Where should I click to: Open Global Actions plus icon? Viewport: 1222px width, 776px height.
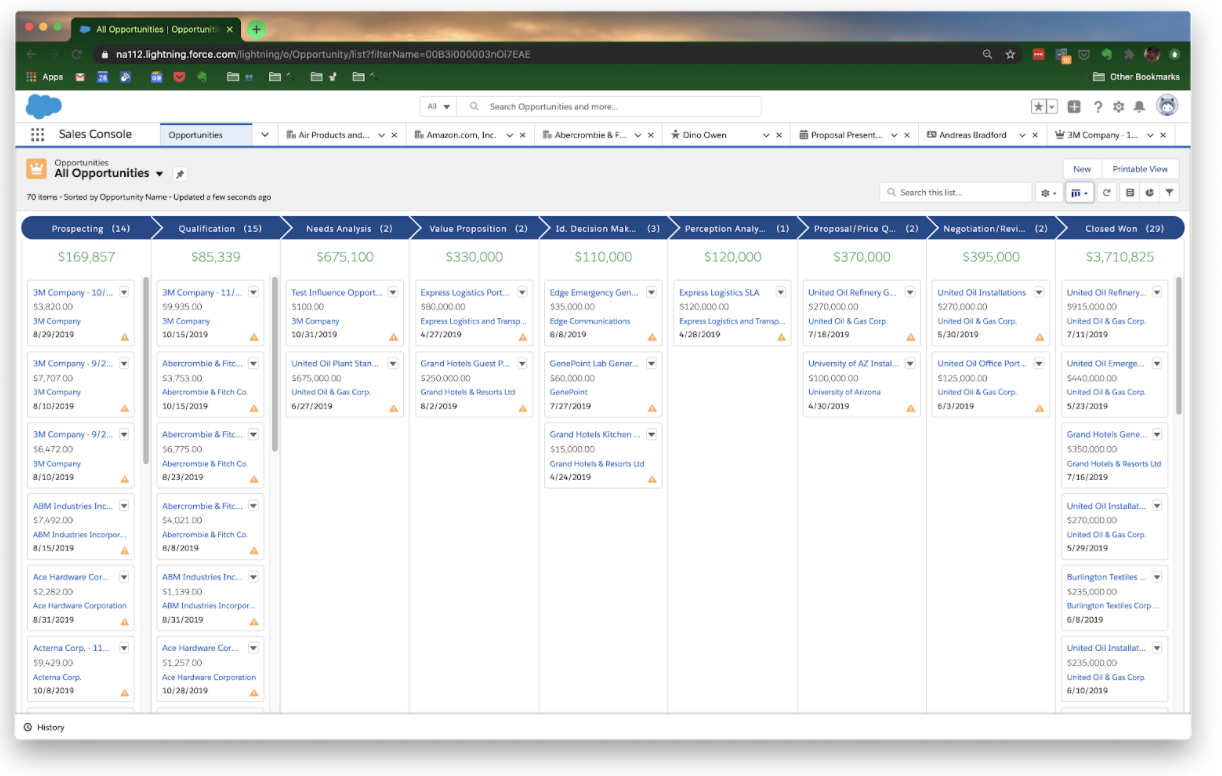[x=1074, y=107]
